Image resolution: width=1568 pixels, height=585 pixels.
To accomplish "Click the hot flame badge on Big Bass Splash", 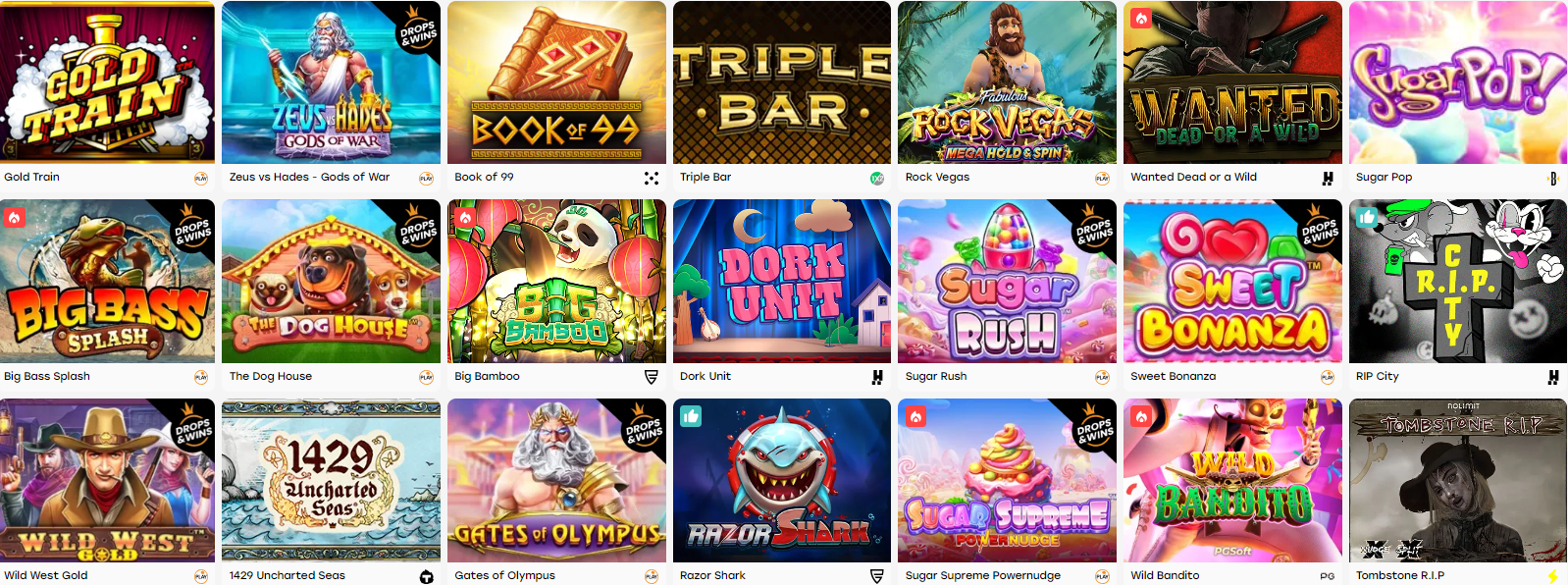I will point(15,218).
